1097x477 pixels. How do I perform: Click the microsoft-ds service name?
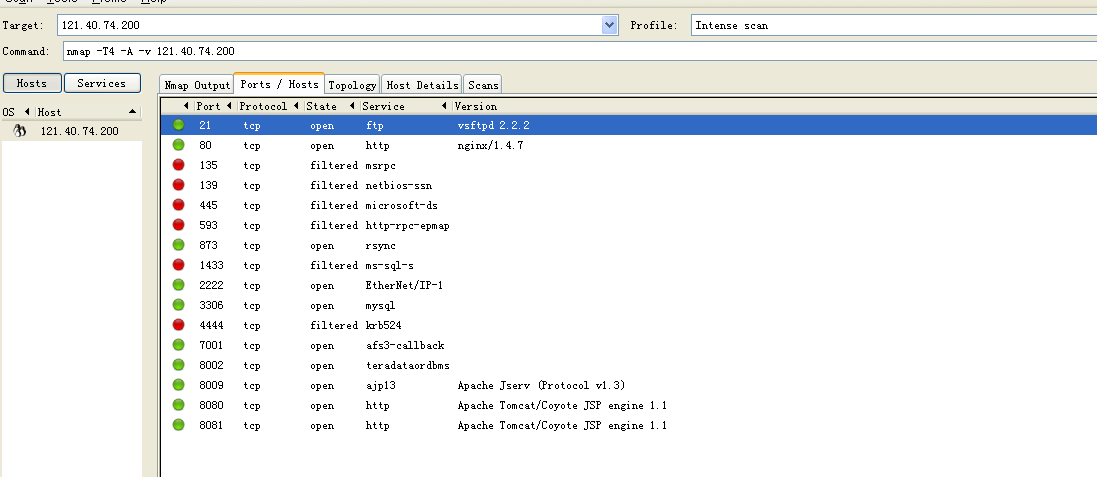[402, 206]
